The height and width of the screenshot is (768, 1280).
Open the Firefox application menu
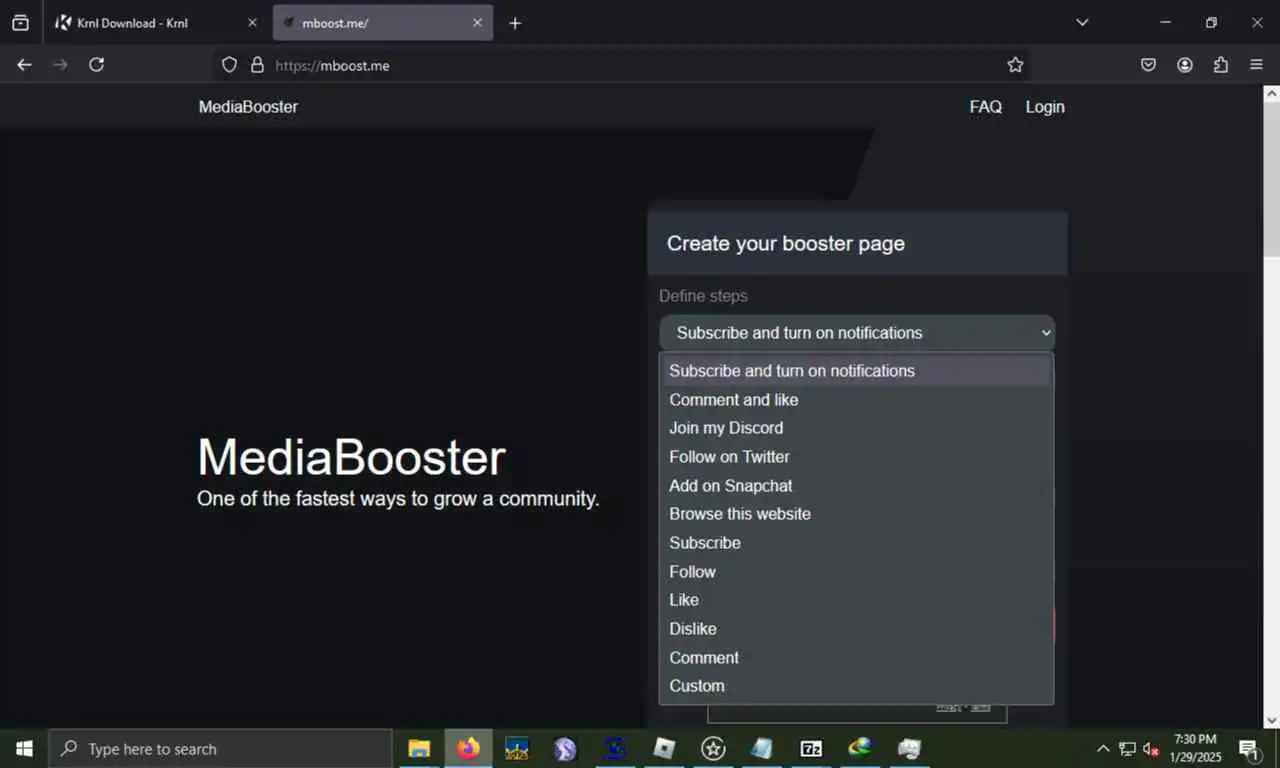point(1257,65)
